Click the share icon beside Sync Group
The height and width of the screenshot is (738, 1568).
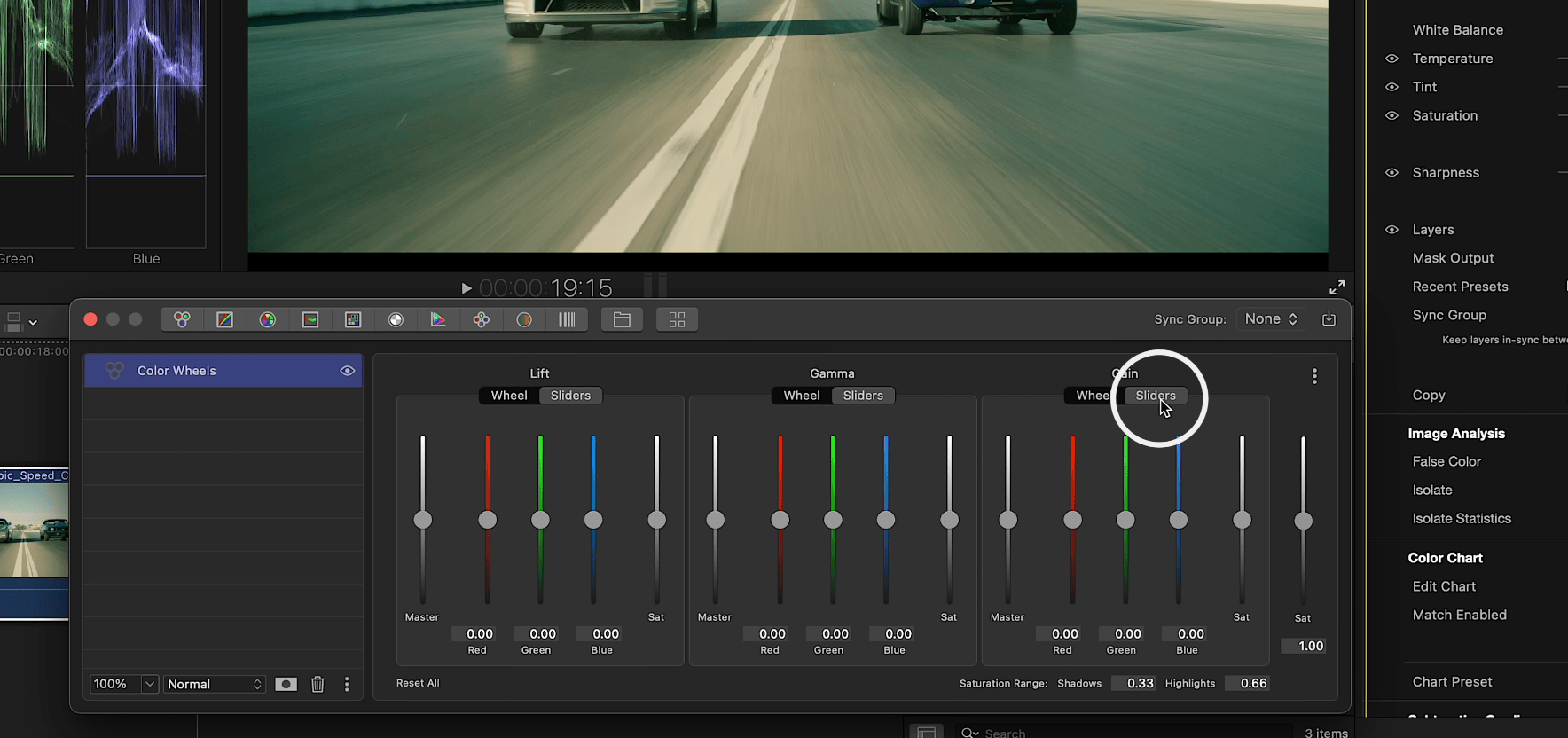click(x=1329, y=319)
